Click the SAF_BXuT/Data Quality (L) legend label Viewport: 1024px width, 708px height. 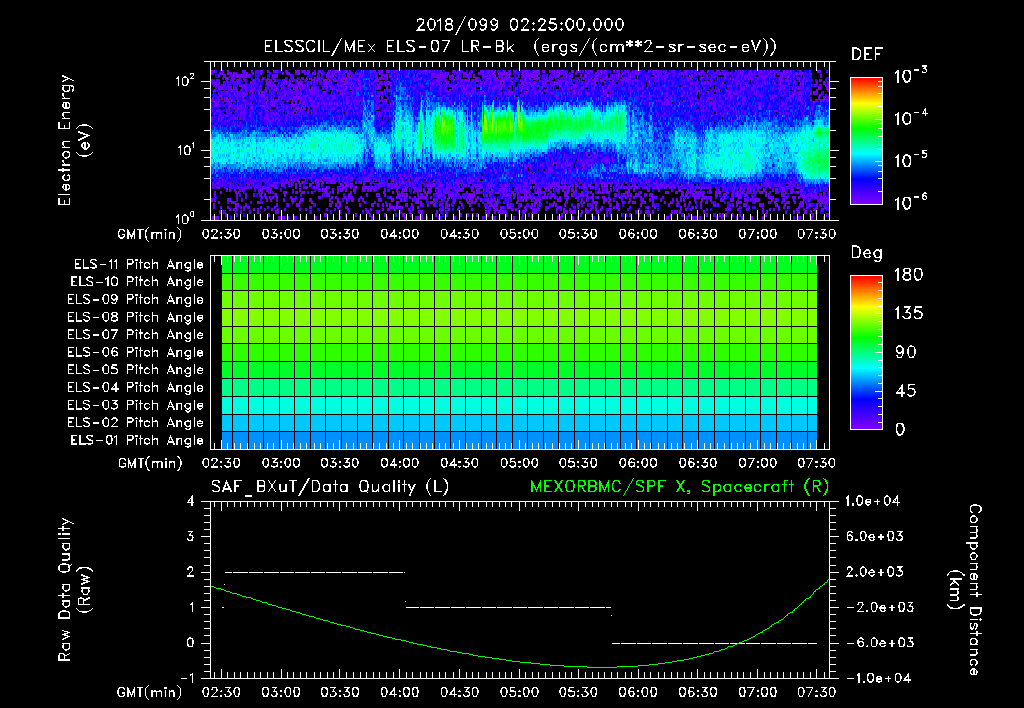tap(328, 487)
